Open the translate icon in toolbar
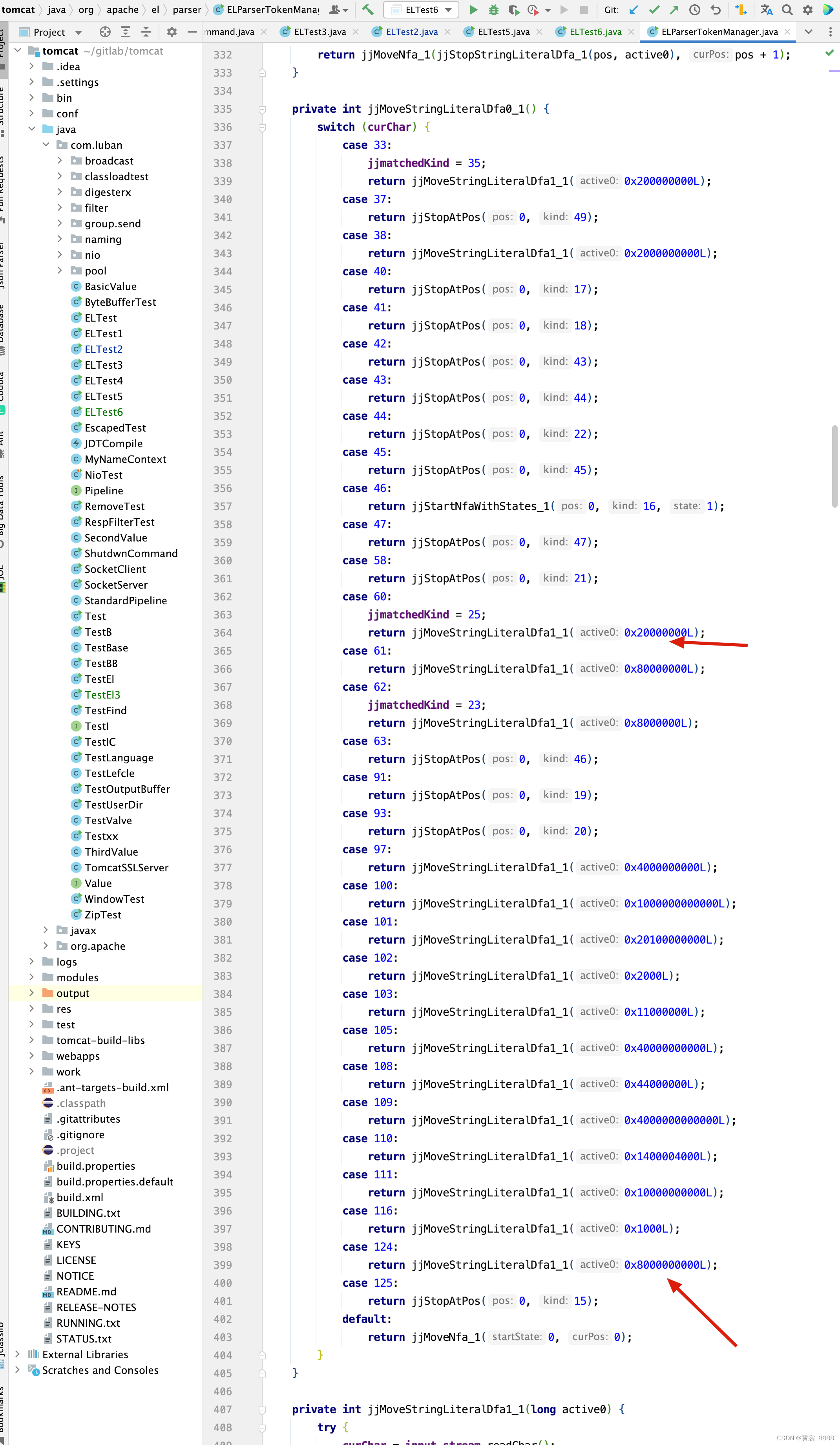The width and height of the screenshot is (840, 1445). (x=767, y=10)
